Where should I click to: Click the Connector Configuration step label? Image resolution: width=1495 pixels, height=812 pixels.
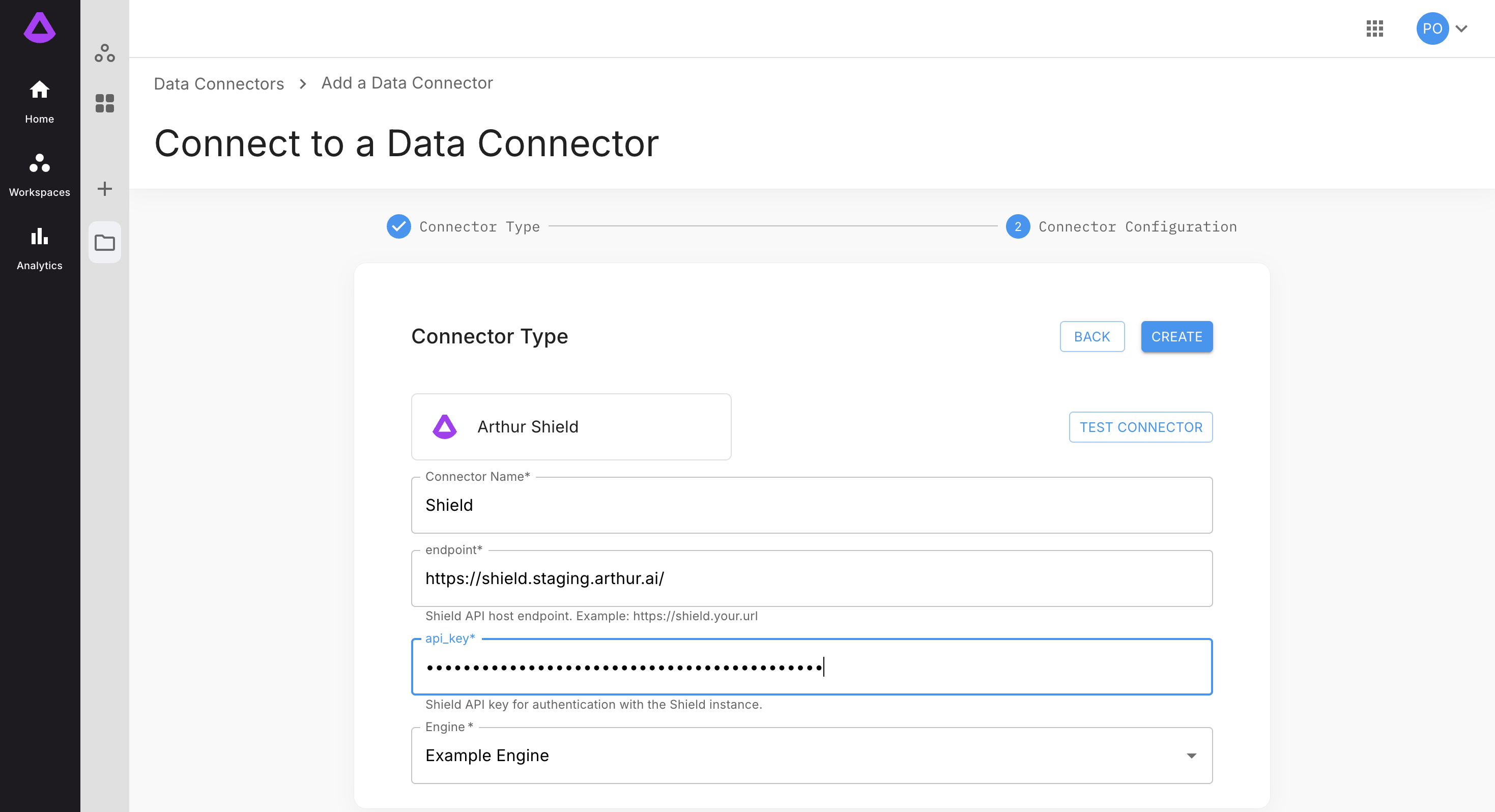point(1137,227)
